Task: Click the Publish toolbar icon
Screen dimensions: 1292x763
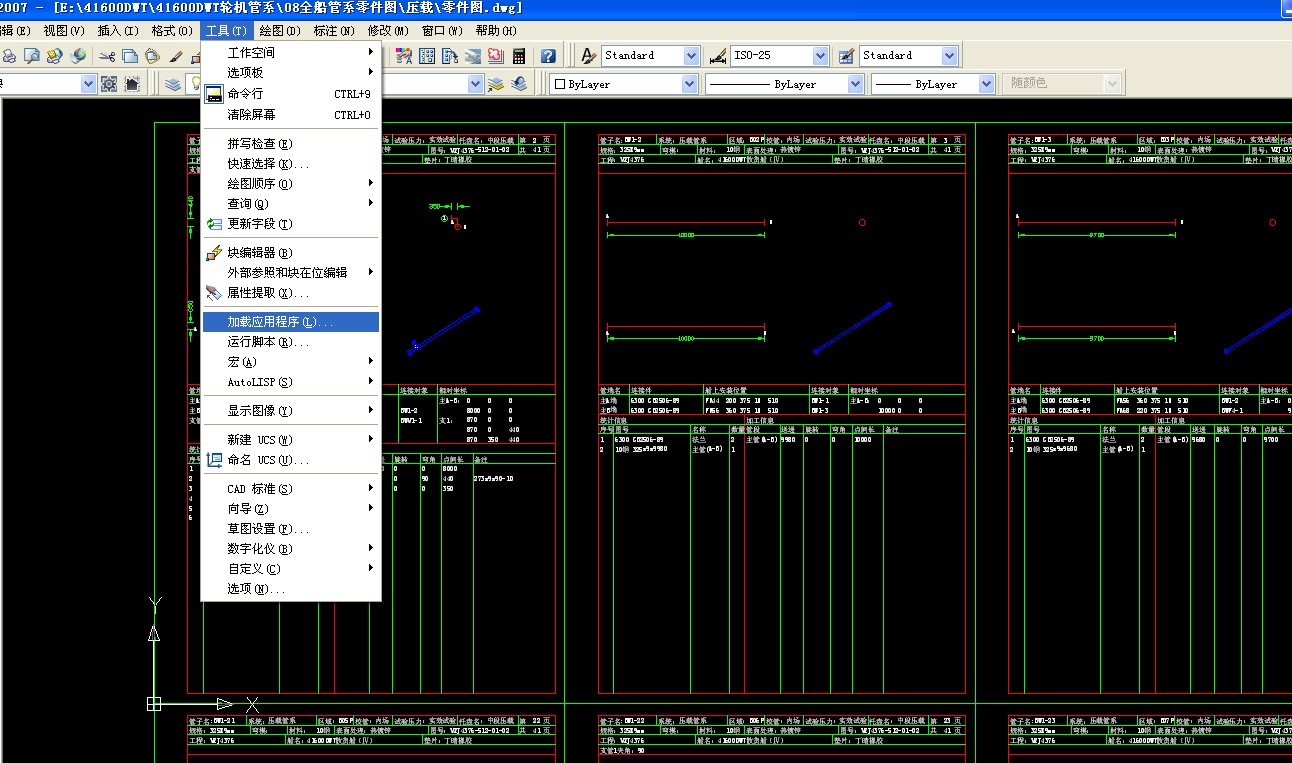Action: tap(54, 56)
